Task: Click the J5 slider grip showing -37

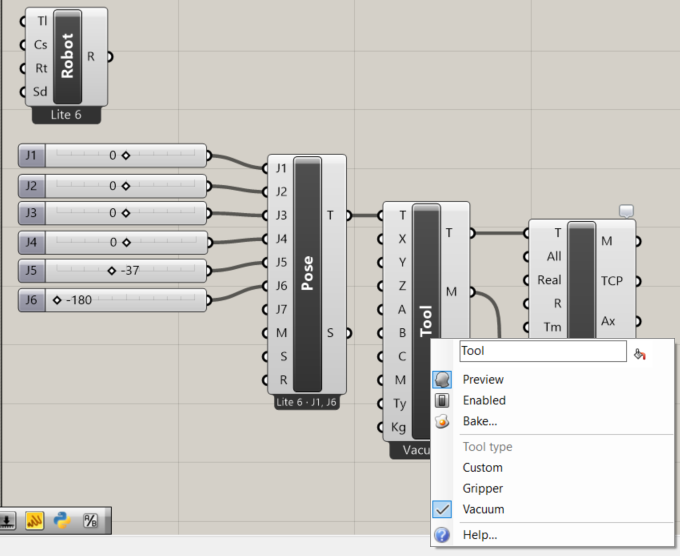Action: [x=111, y=271]
